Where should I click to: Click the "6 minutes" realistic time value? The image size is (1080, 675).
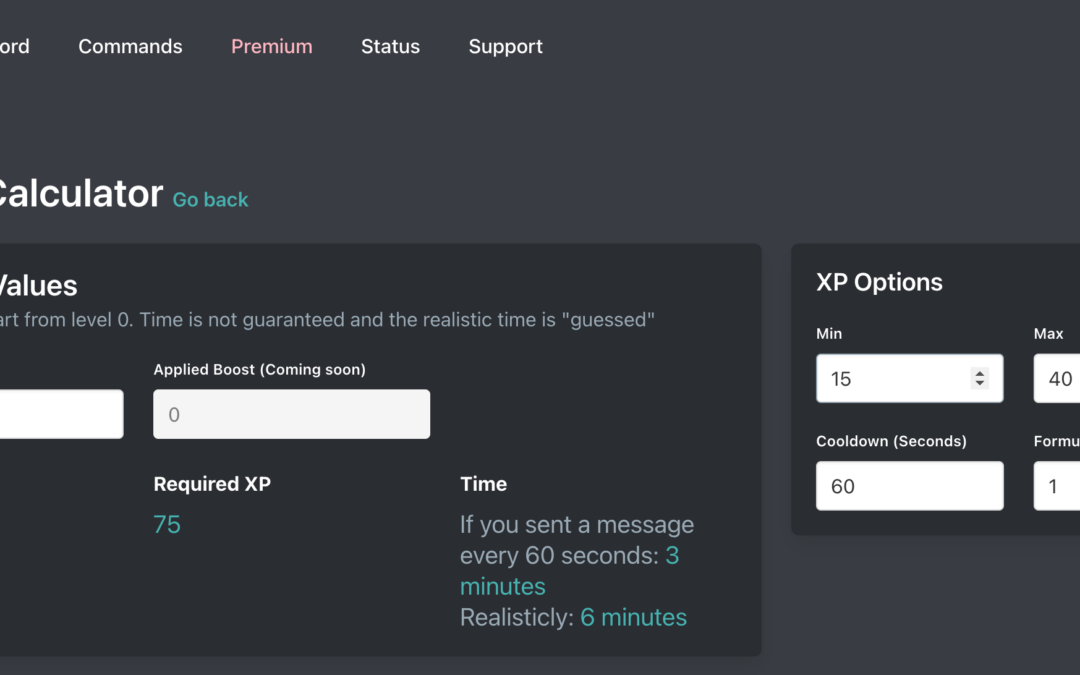633,618
